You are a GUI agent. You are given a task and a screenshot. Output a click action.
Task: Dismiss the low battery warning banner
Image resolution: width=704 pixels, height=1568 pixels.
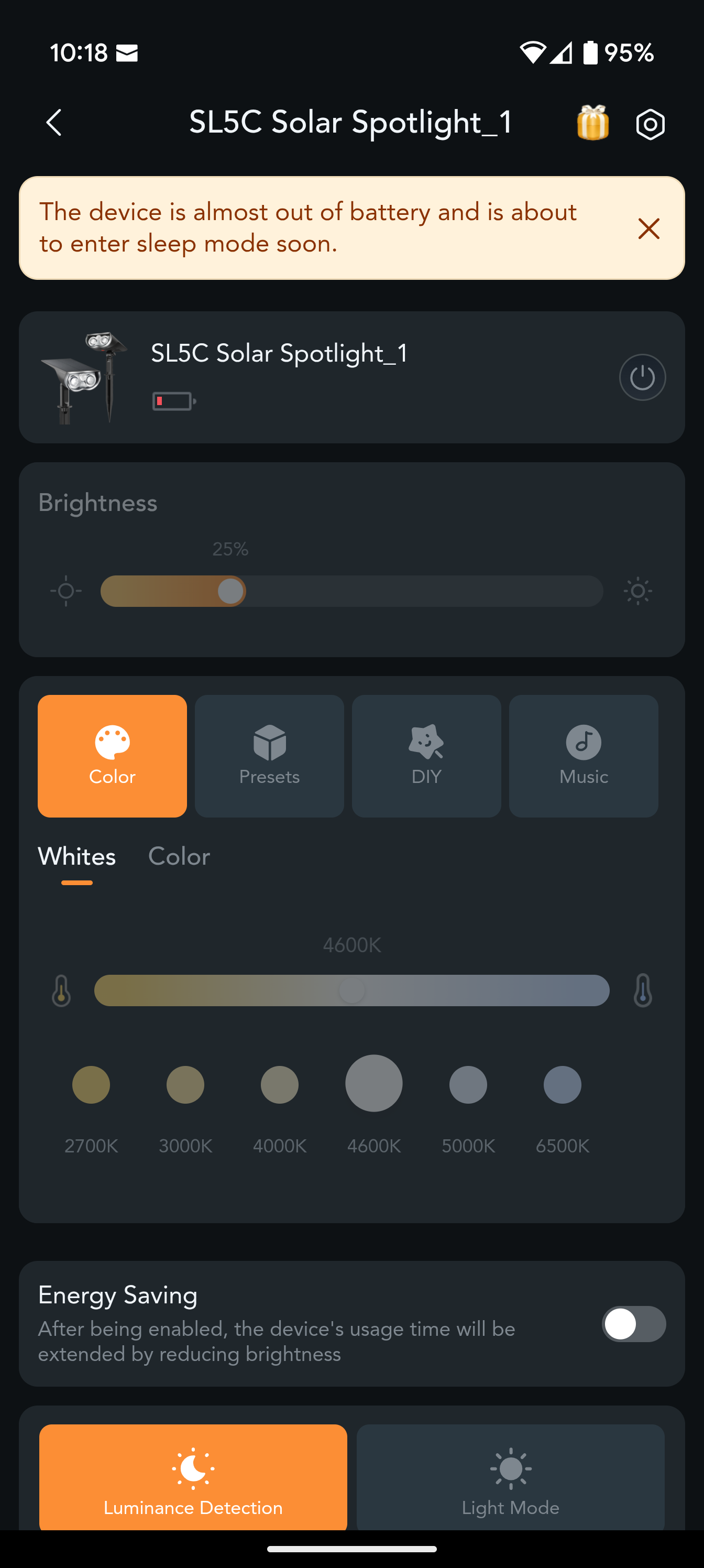pyautogui.click(x=648, y=229)
